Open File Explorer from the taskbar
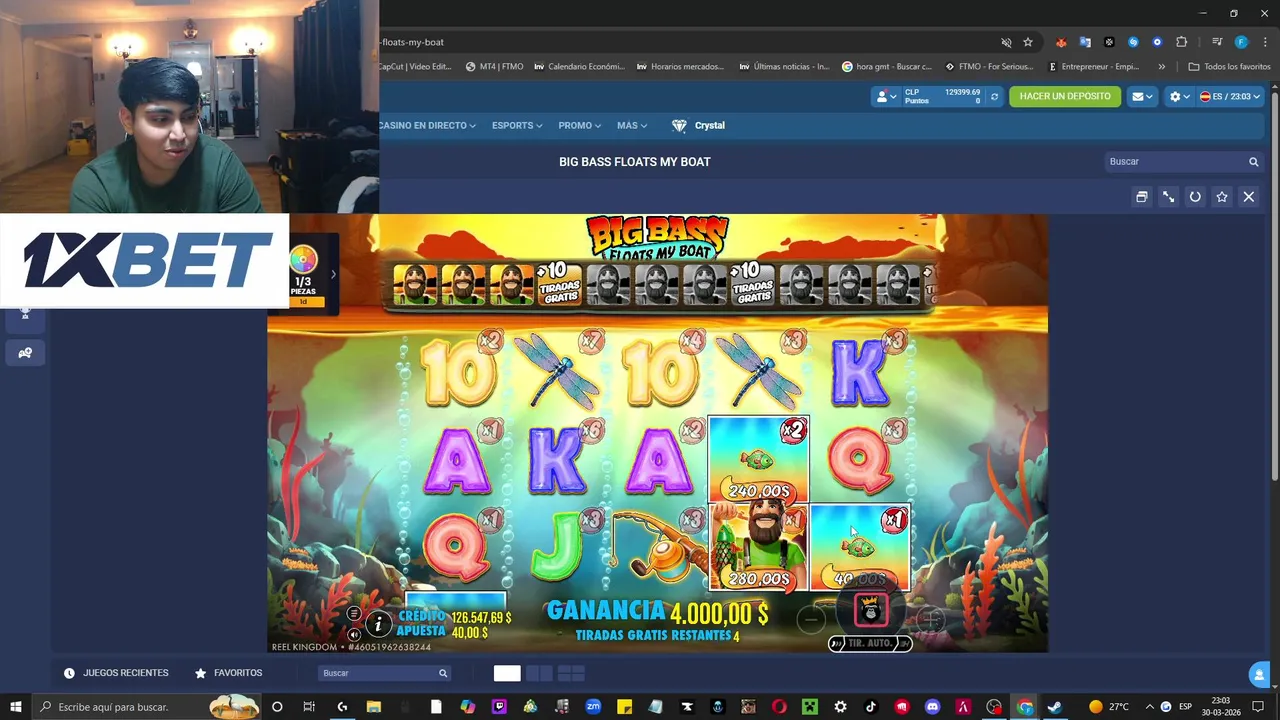The width and height of the screenshot is (1280, 720). click(373, 707)
